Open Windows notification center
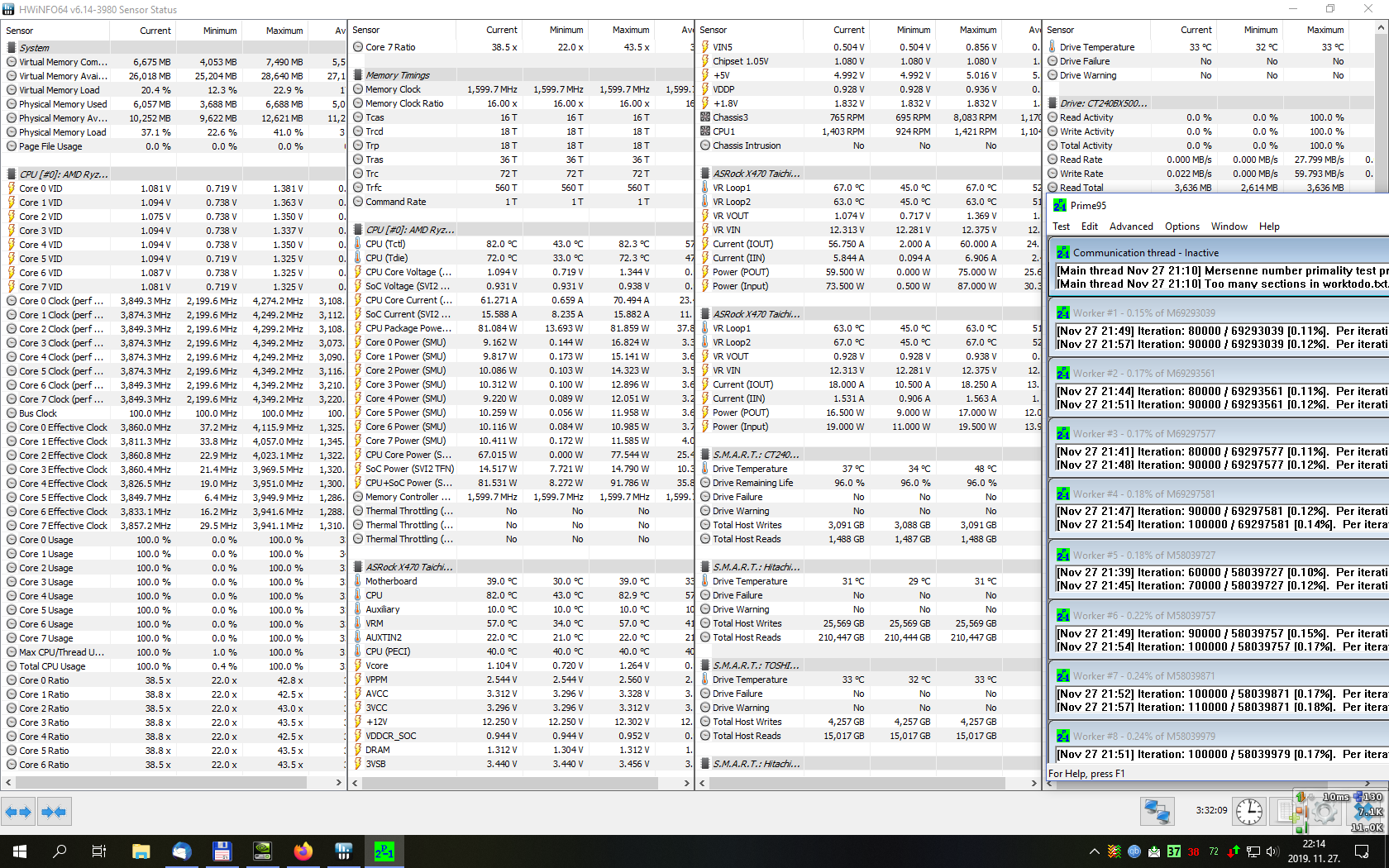The height and width of the screenshot is (868, 1389). [x=1362, y=851]
